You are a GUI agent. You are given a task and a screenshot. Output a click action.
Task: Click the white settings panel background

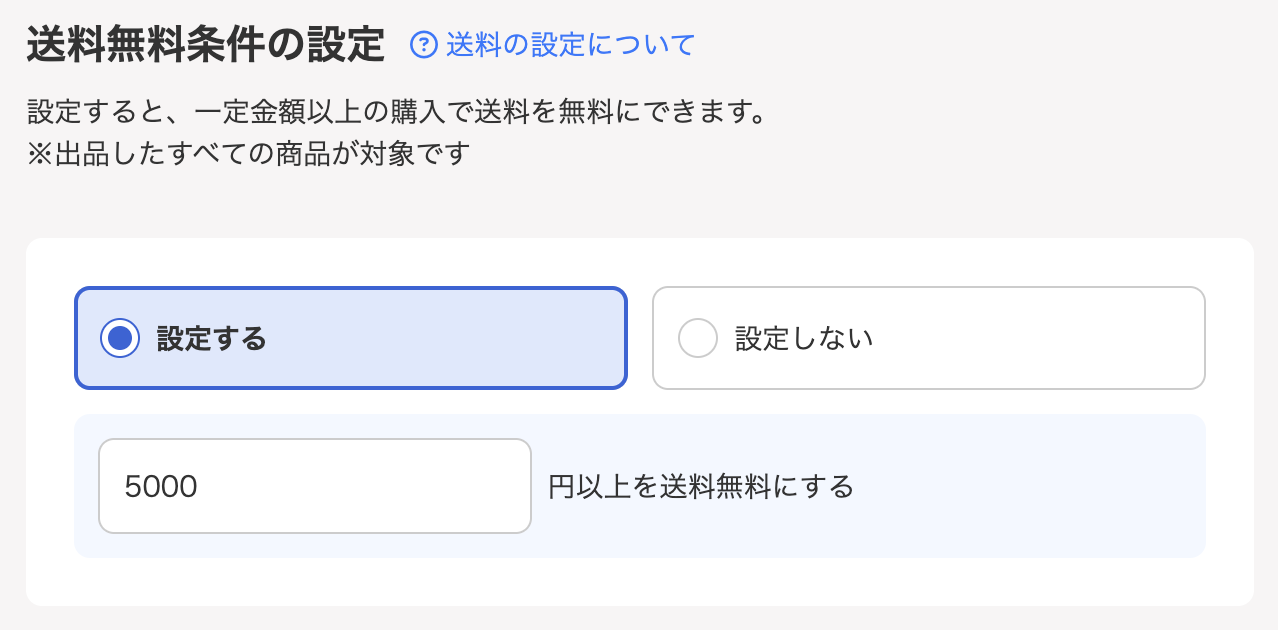point(639,580)
